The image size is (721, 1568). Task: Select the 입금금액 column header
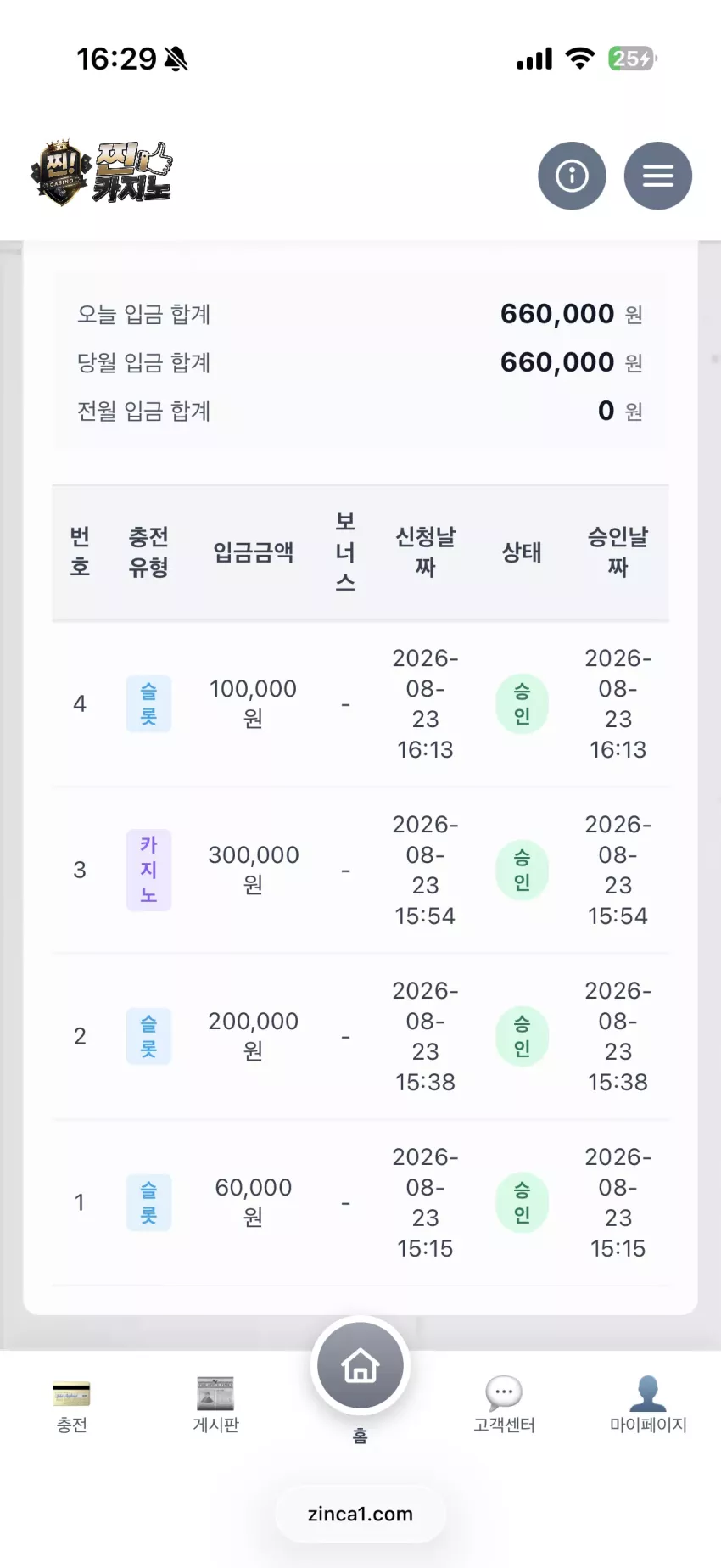click(253, 552)
